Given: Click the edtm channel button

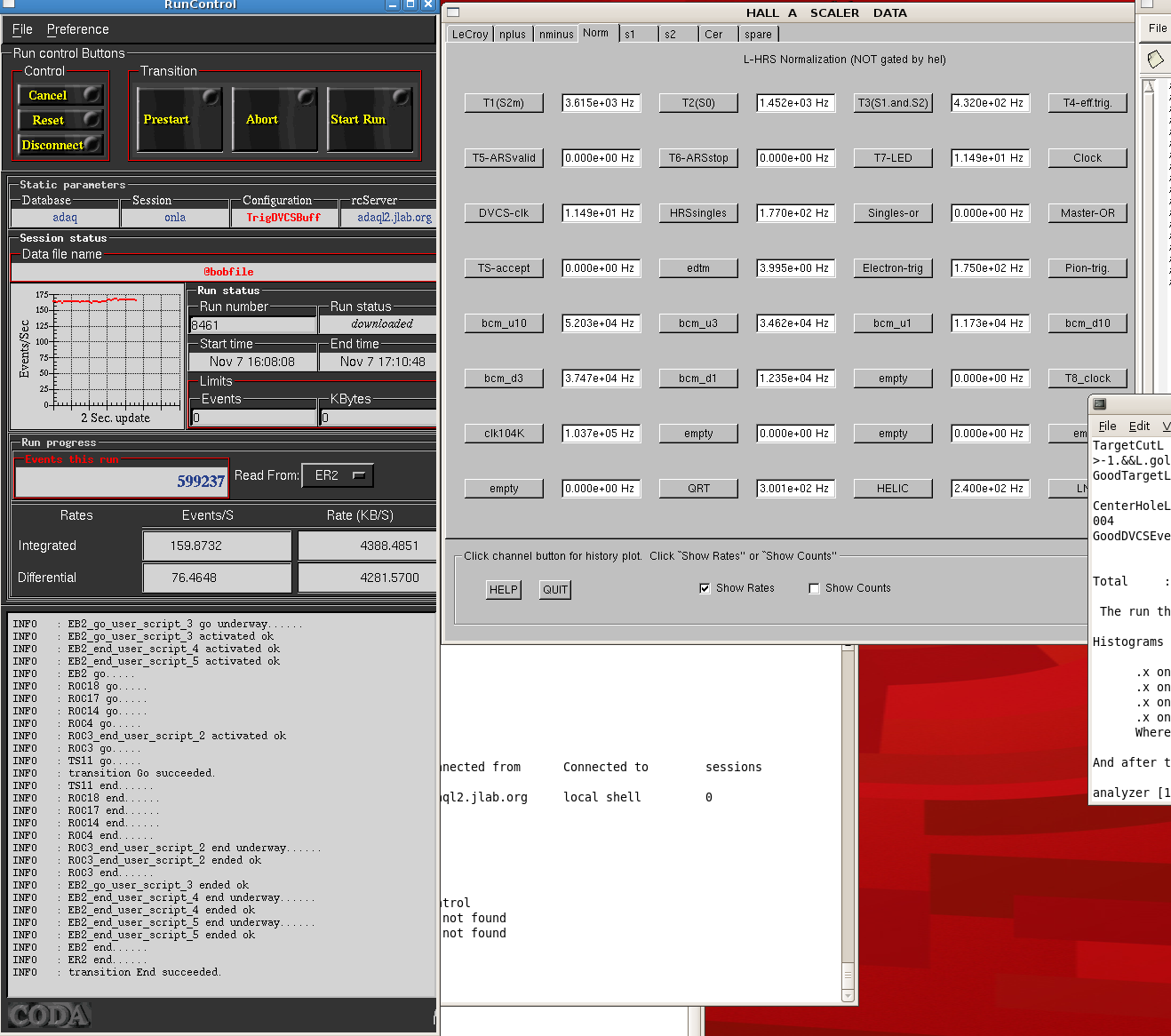Looking at the screenshot, I should coord(698,268).
